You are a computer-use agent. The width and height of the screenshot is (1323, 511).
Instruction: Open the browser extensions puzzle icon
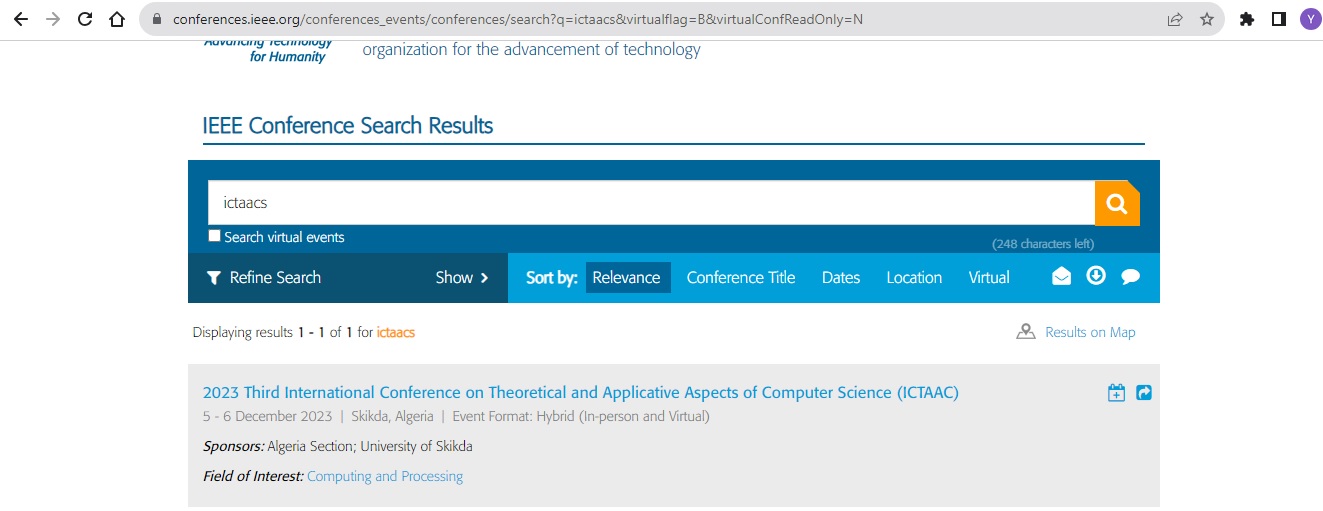point(1247,19)
